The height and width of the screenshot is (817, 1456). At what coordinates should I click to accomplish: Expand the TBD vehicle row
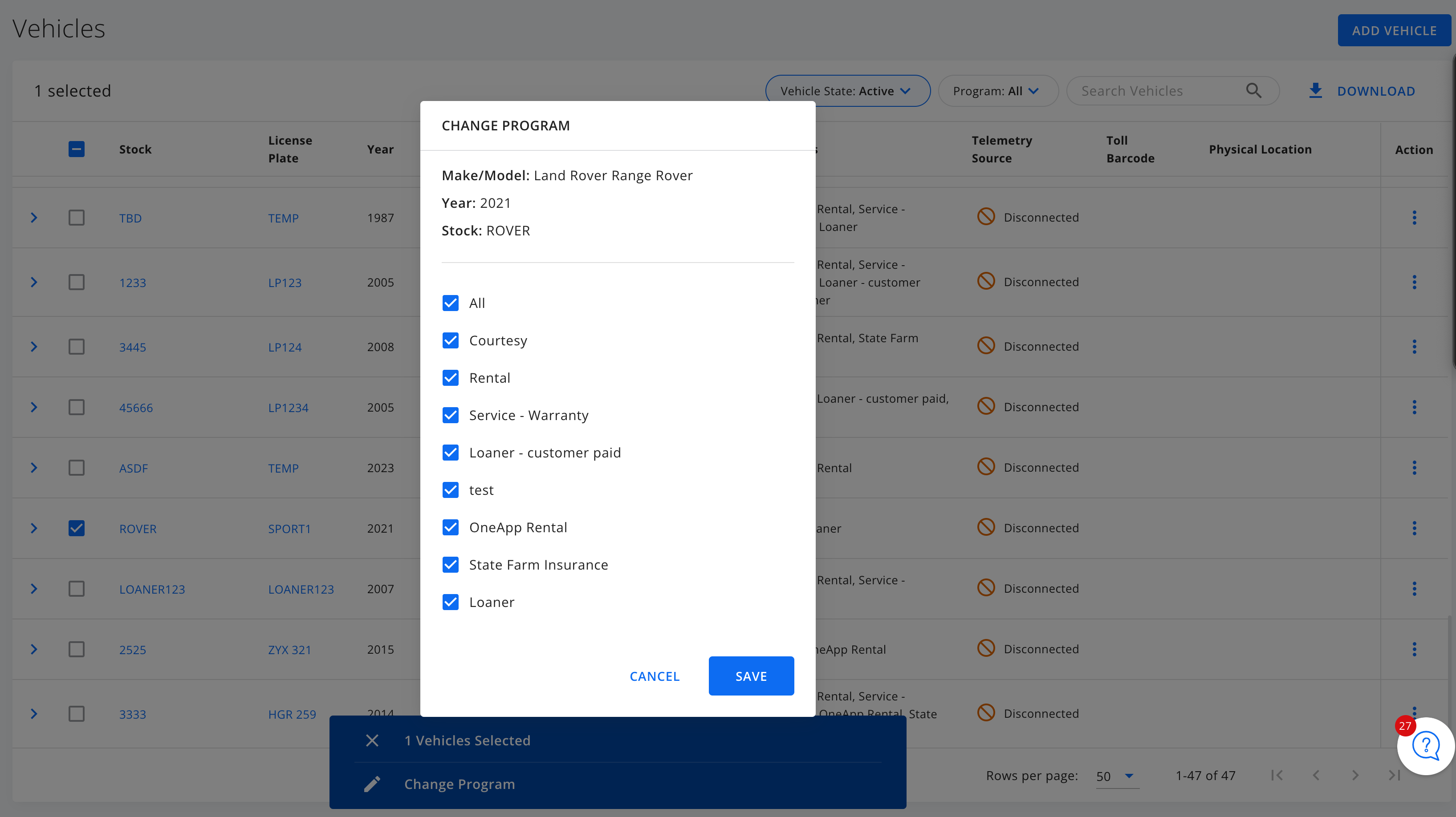coord(34,218)
